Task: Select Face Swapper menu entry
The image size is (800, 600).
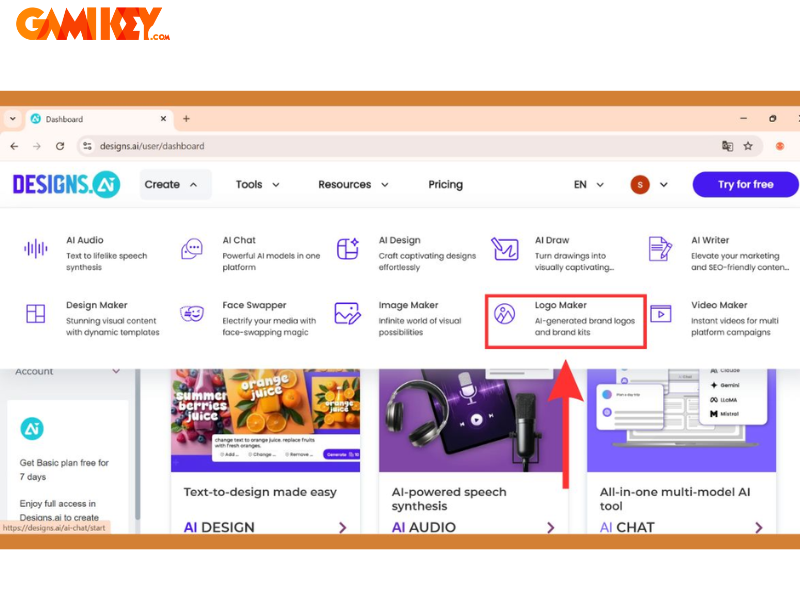Action: (249, 318)
